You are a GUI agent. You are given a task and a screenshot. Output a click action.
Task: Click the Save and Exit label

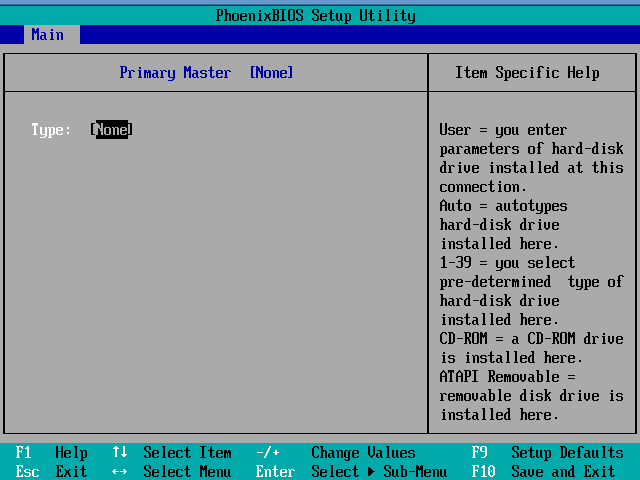563,471
